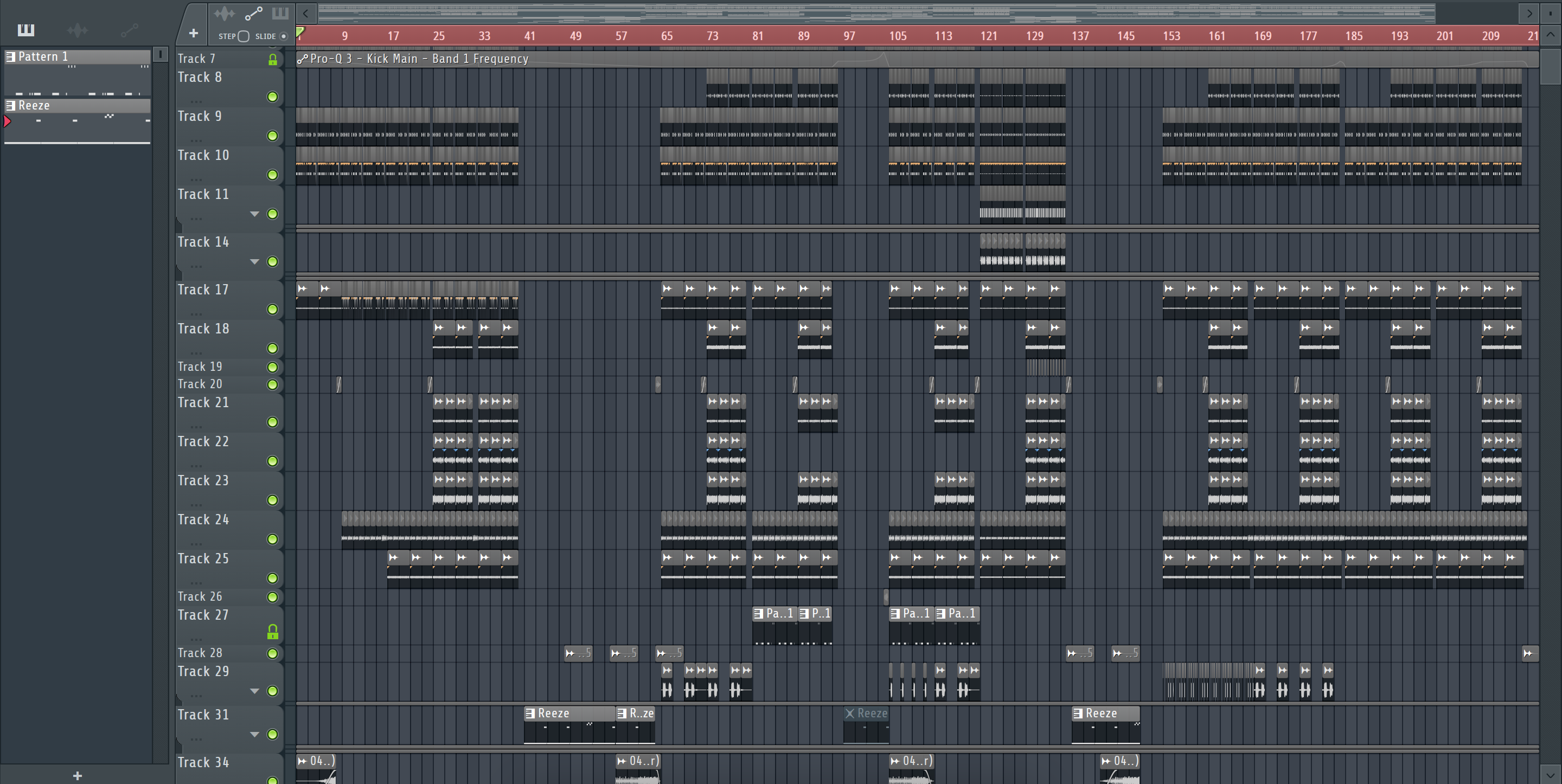This screenshot has height=784, width=1562.
Task: Mute Track 20 with its green light
Action: (273, 384)
